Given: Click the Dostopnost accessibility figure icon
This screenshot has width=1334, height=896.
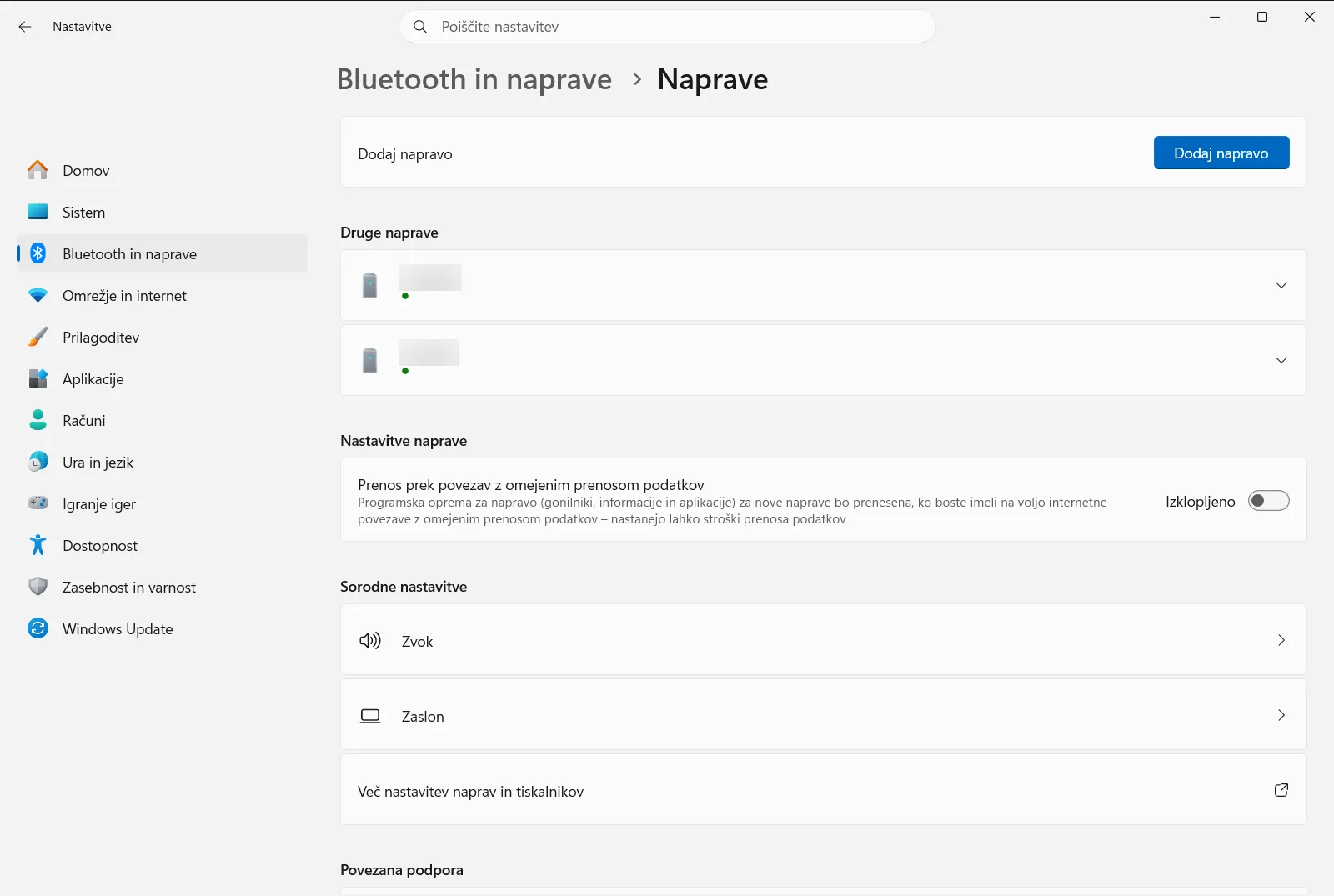Looking at the screenshot, I should point(38,545).
